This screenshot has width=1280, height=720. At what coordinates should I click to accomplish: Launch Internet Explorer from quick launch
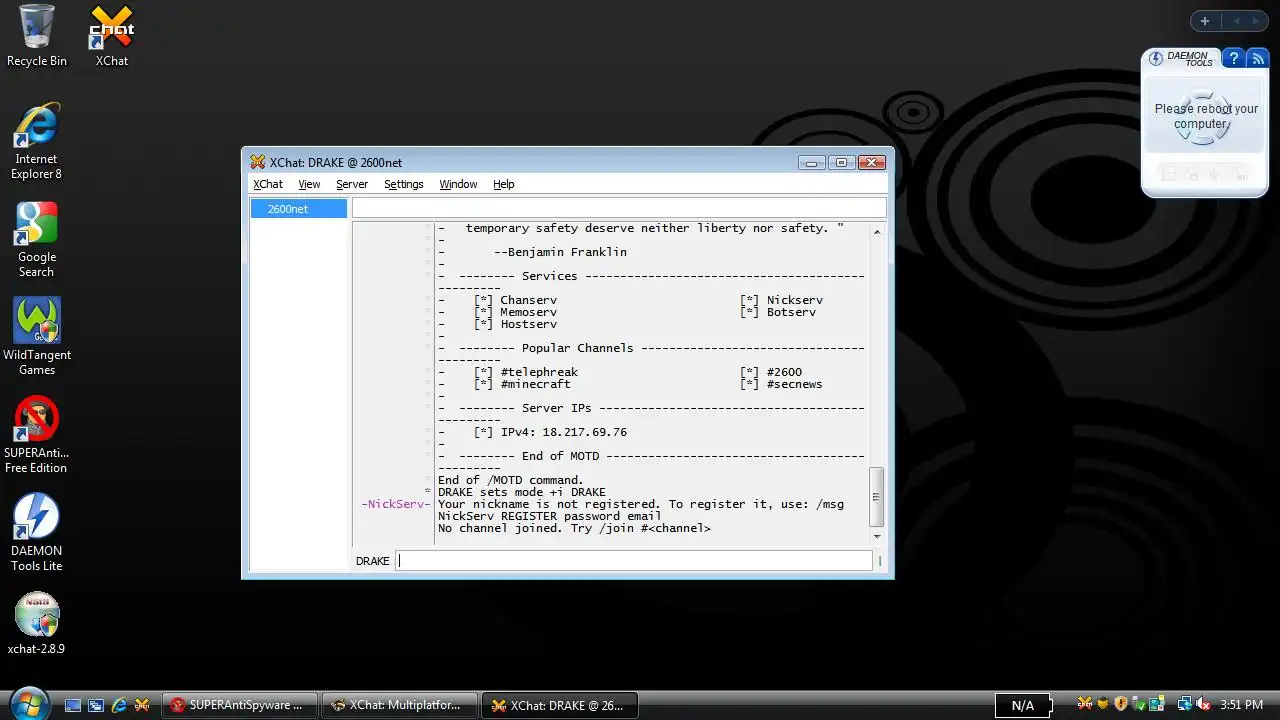pos(119,705)
